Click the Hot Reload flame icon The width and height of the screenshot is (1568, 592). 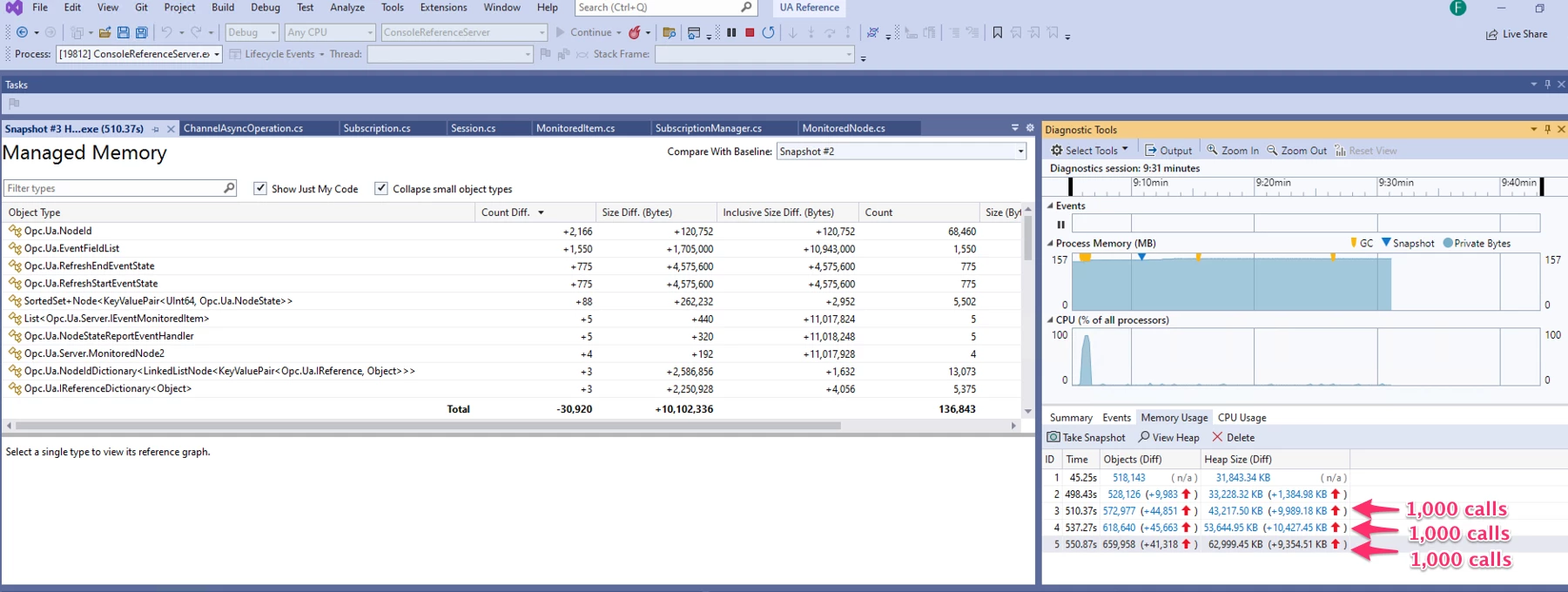pyautogui.click(x=635, y=33)
